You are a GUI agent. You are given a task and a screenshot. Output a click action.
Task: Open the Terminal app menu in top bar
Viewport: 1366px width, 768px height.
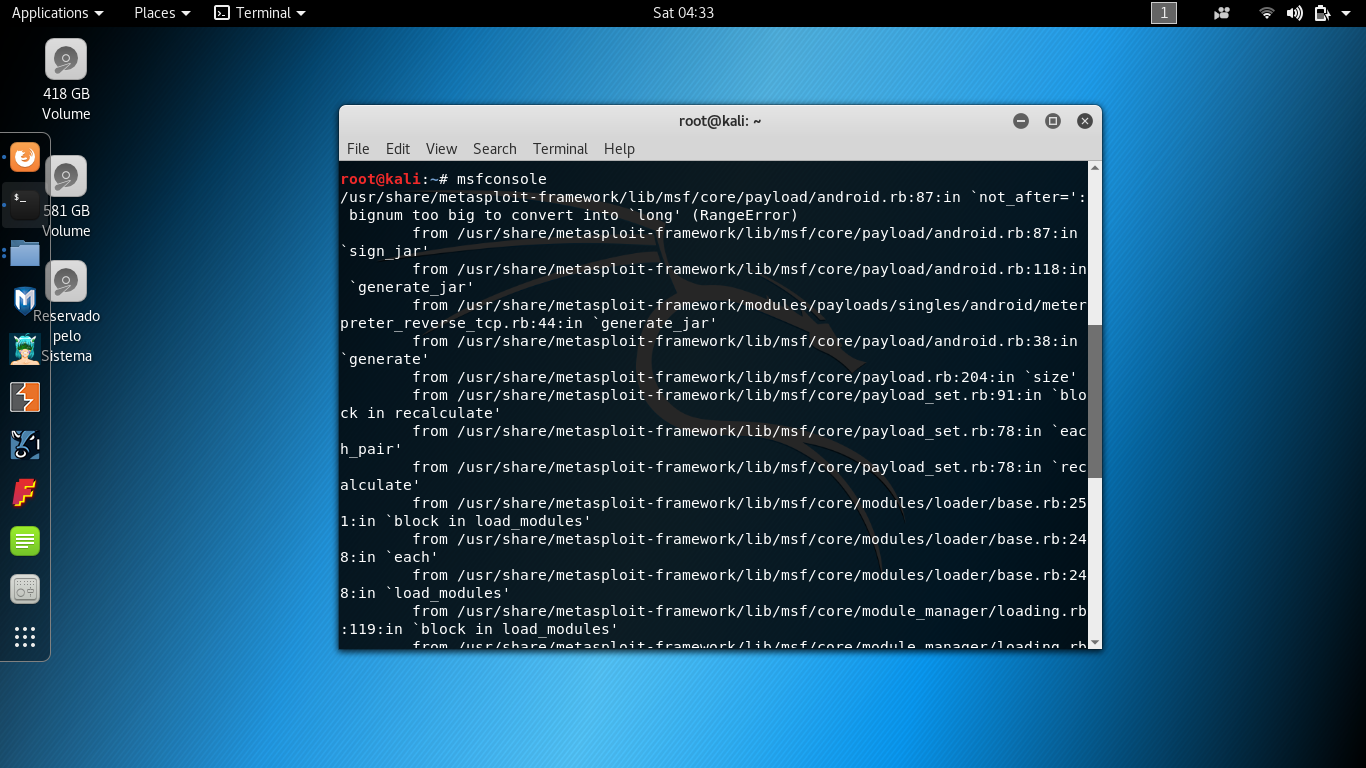[x=260, y=13]
